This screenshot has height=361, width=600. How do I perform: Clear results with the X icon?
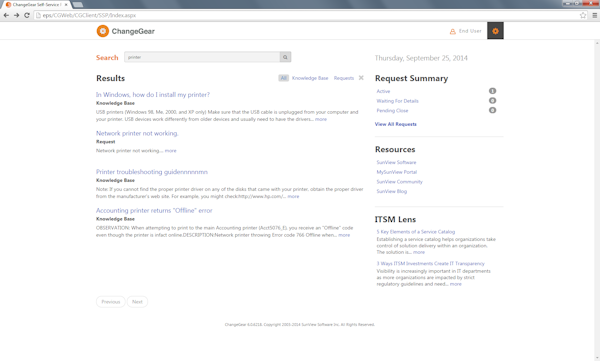coord(361,78)
